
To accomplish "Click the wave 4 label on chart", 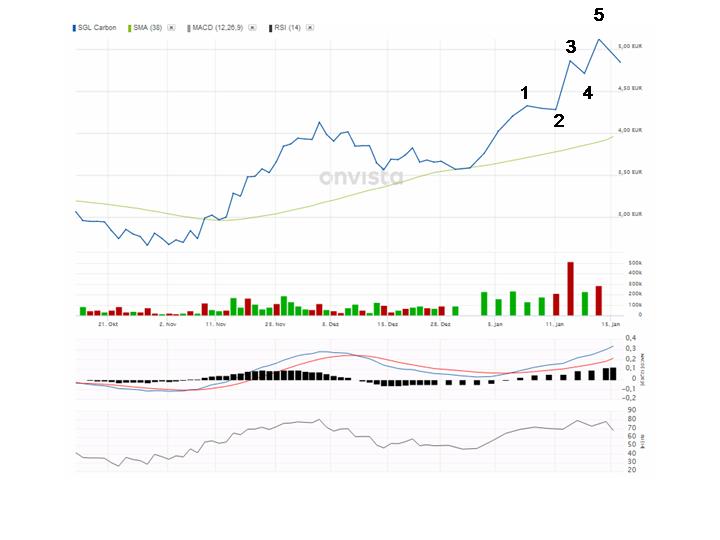I will tap(588, 93).
